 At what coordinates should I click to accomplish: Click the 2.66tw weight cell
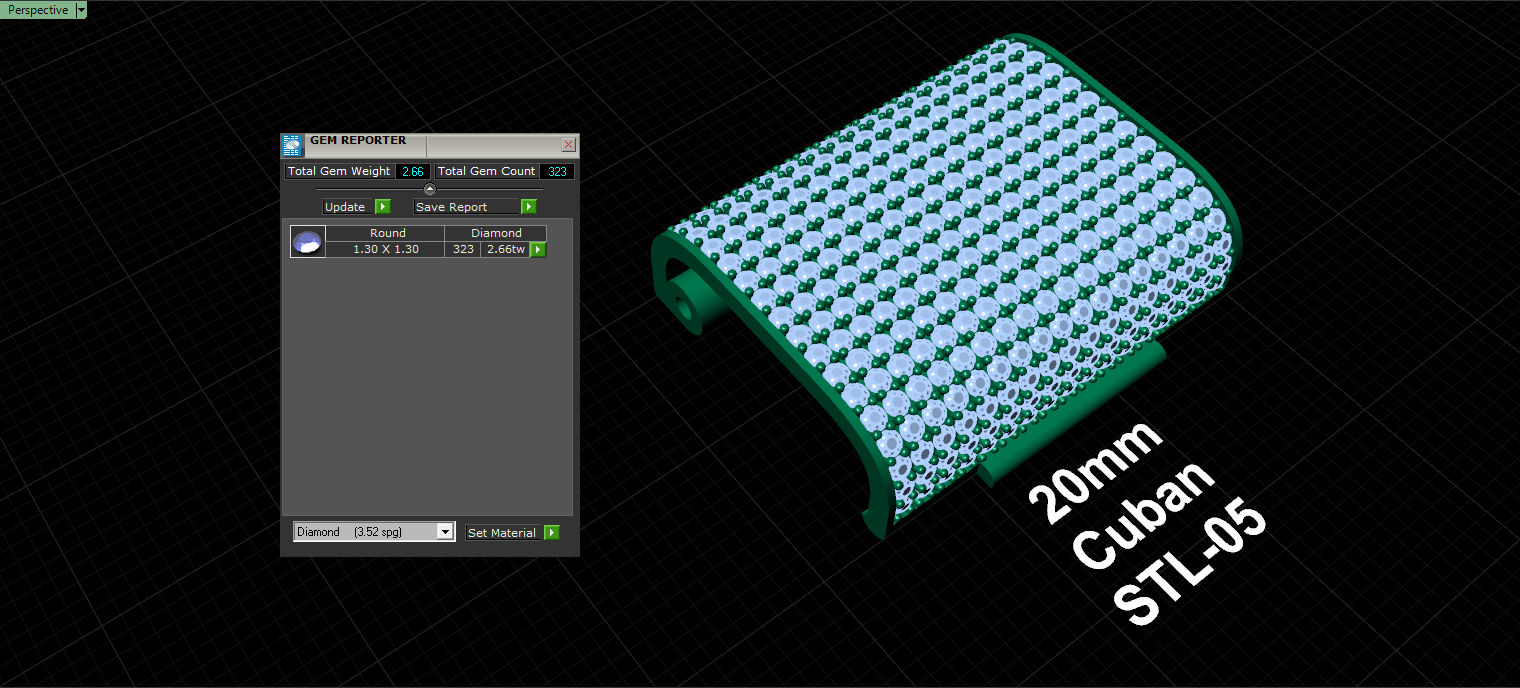point(505,249)
